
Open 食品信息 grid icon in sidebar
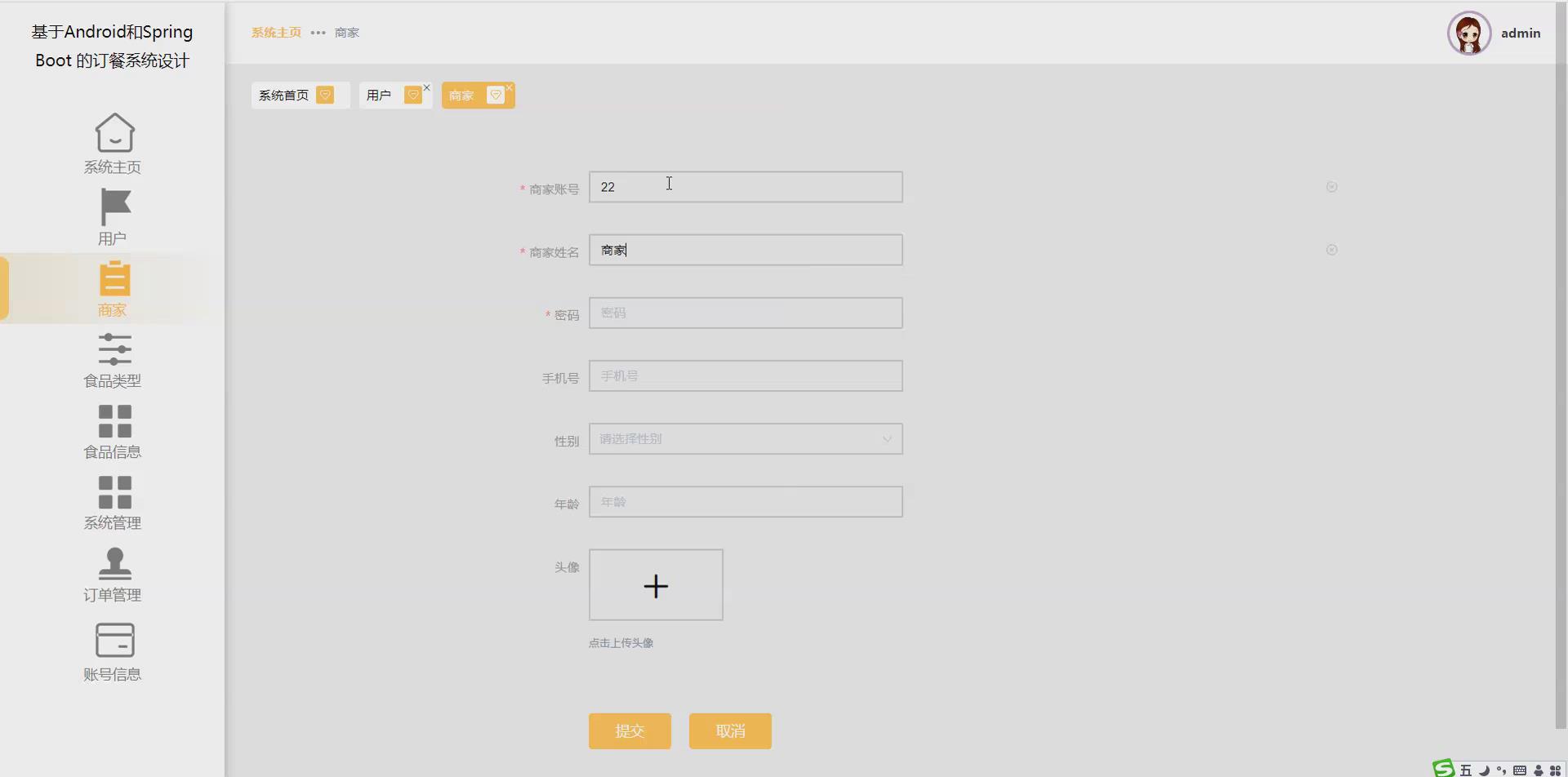(x=114, y=421)
